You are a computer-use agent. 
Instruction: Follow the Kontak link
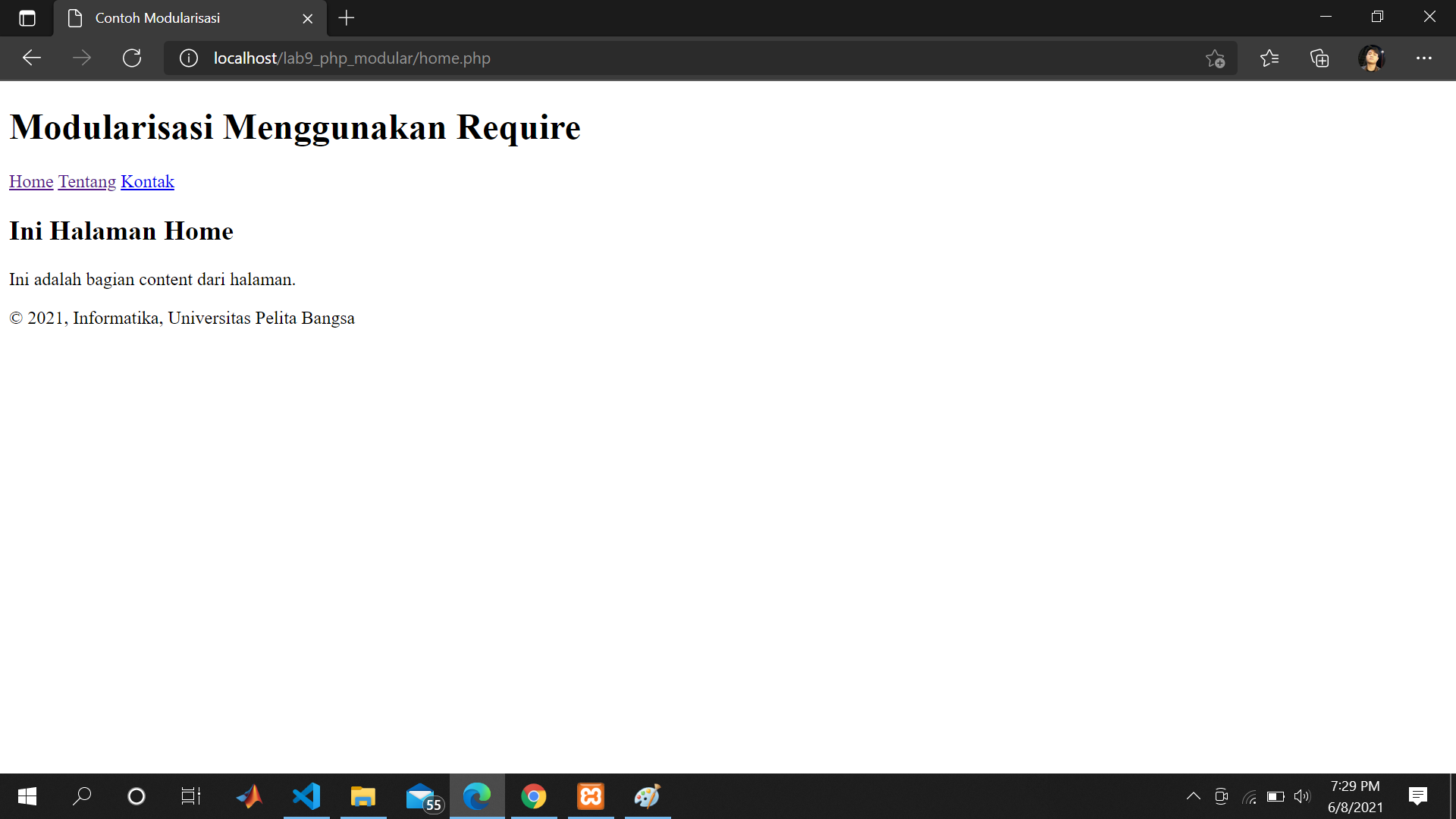click(x=147, y=181)
